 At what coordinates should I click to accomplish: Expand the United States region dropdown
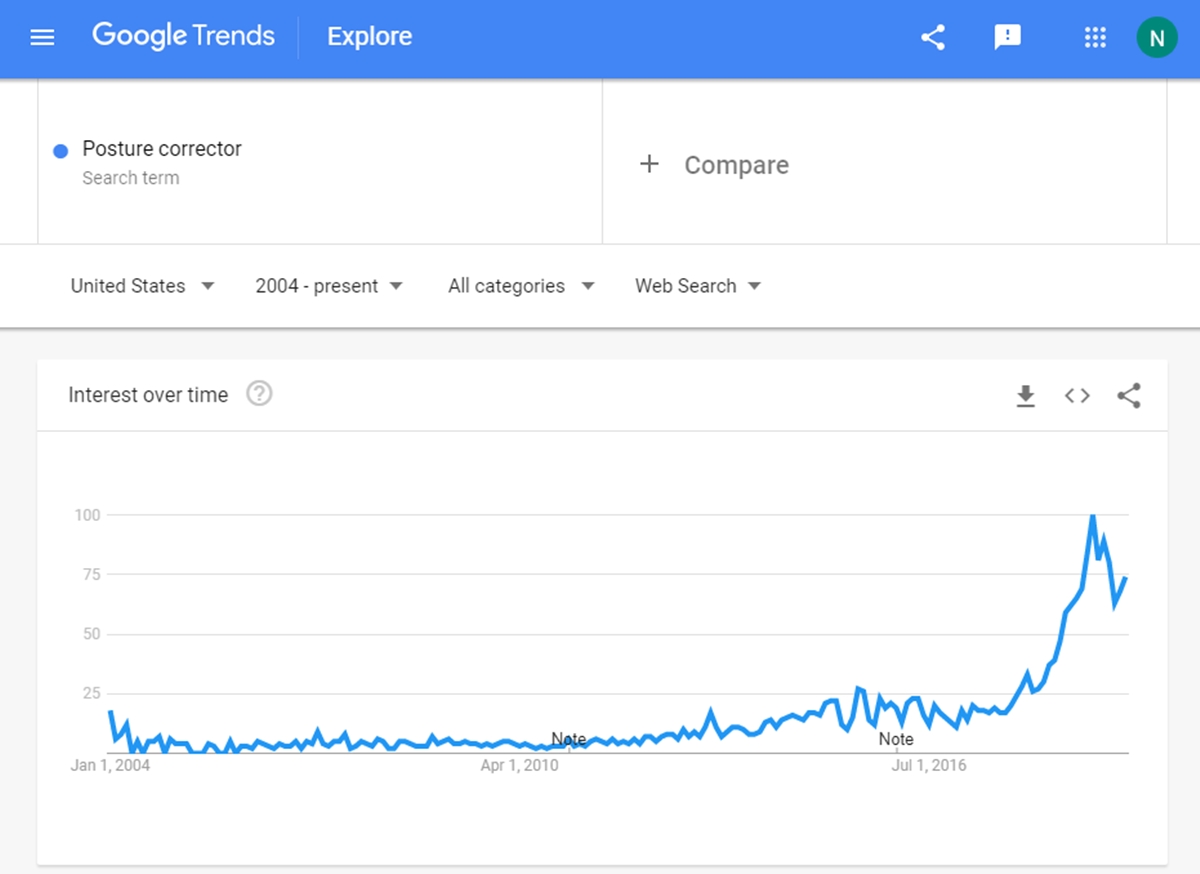tap(142, 286)
